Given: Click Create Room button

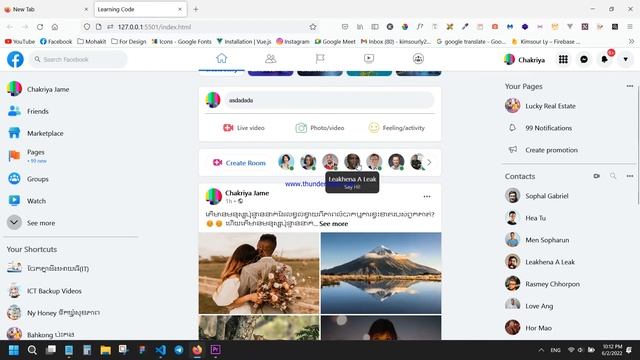Looking at the screenshot, I should (x=239, y=162).
